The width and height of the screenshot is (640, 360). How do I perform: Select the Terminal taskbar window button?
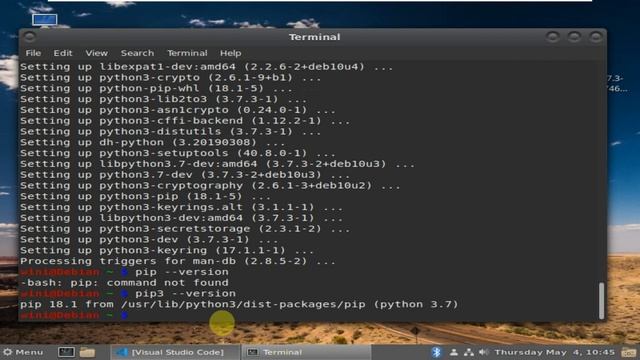(306, 352)
